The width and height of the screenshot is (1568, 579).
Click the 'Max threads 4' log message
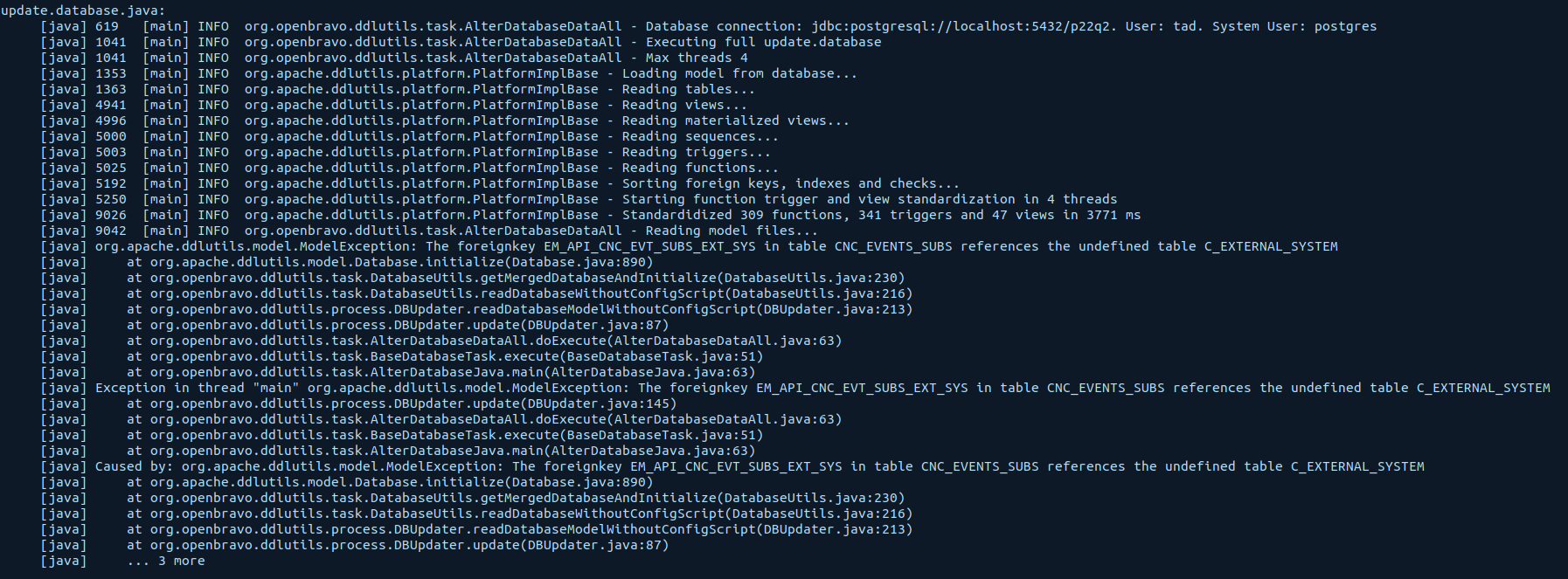point(696,58)
